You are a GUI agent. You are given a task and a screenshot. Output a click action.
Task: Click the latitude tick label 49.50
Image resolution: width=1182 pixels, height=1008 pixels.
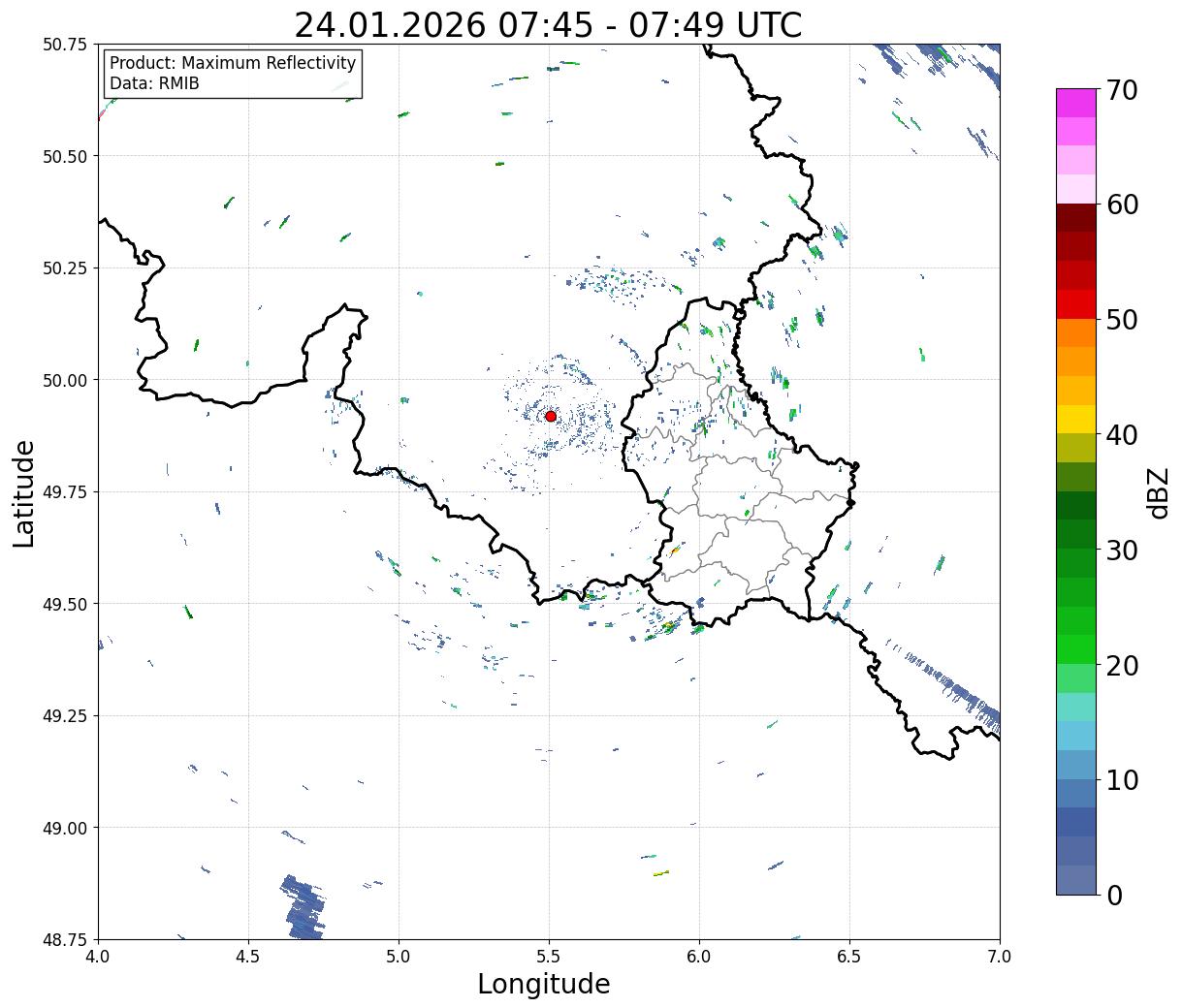(x=64, y=604)
